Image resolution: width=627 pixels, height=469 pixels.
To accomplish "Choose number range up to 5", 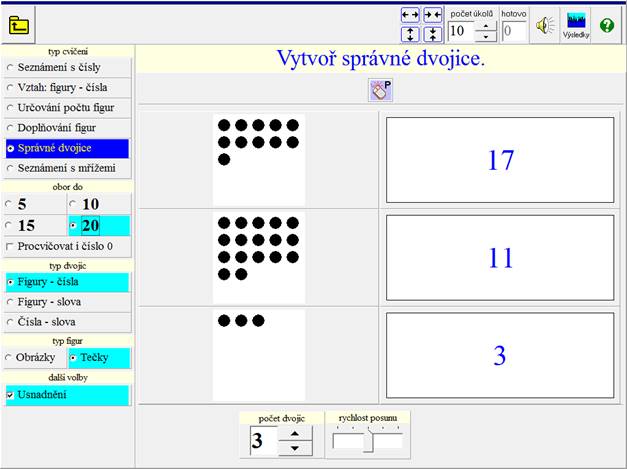I will coord(35,204).
